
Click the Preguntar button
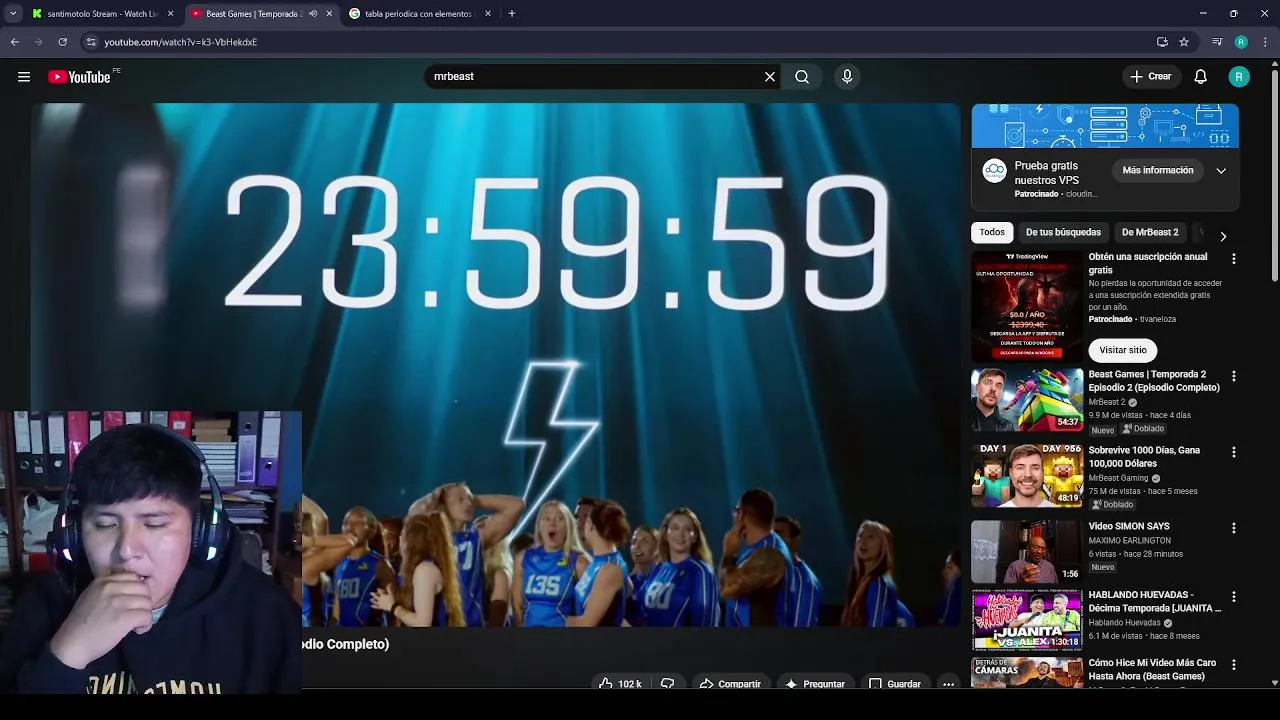815,684
